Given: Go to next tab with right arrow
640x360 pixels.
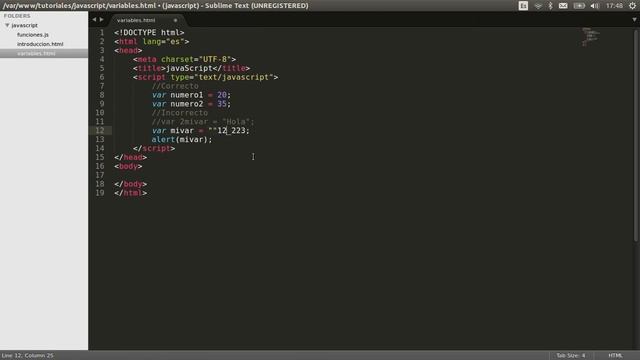Looking at the screenshot, I should 101,19.
